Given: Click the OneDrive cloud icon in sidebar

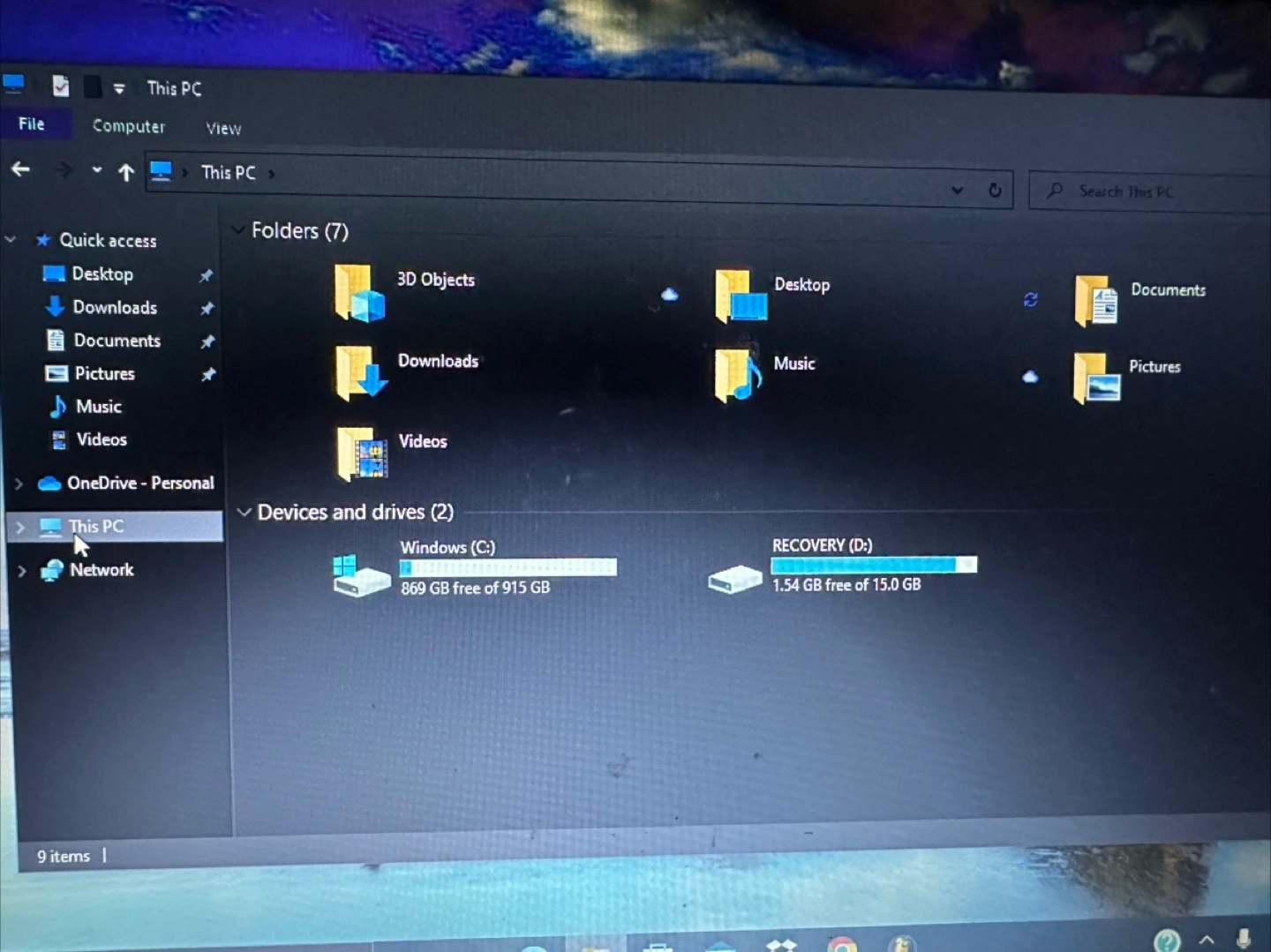Looking at the screenshot, I should (49, 483).
